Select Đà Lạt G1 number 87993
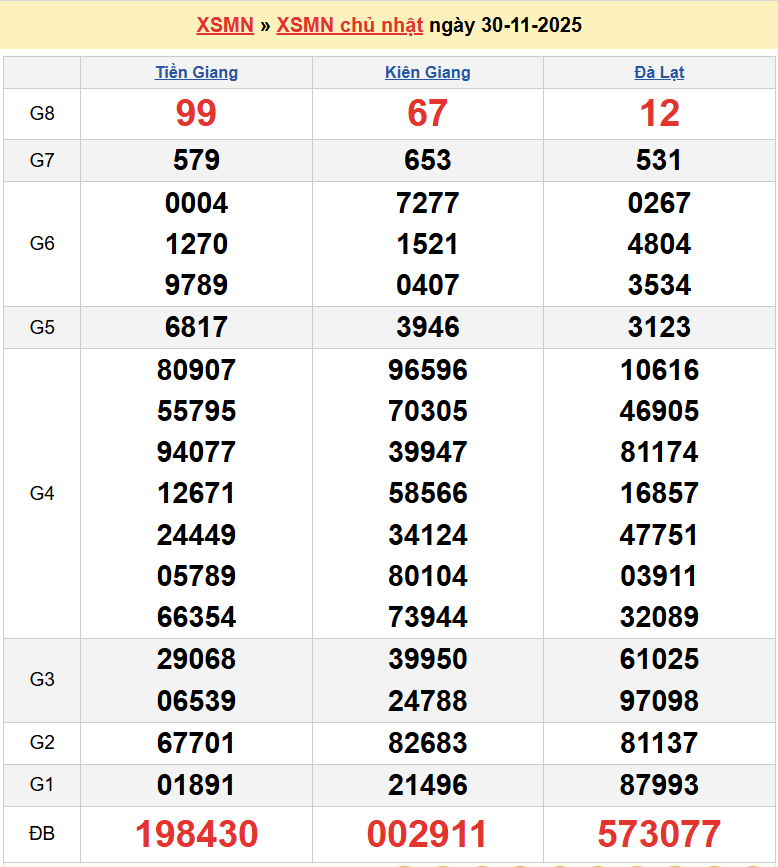Screen dimensions: 778x867 coord(659,785)
